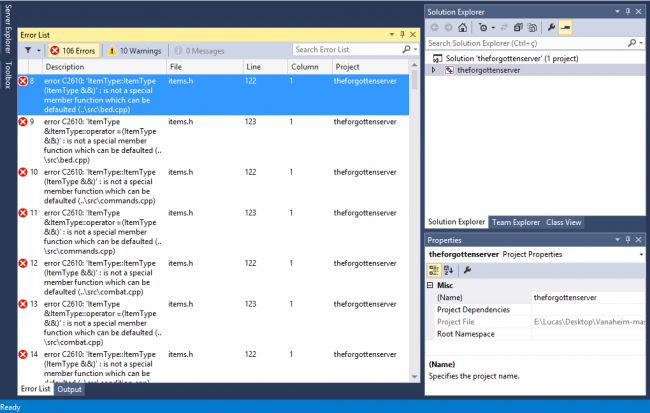Click the Error List scrollbar up arrow
The width and height of the screenshot is (650, 413).
click(414, 65)
